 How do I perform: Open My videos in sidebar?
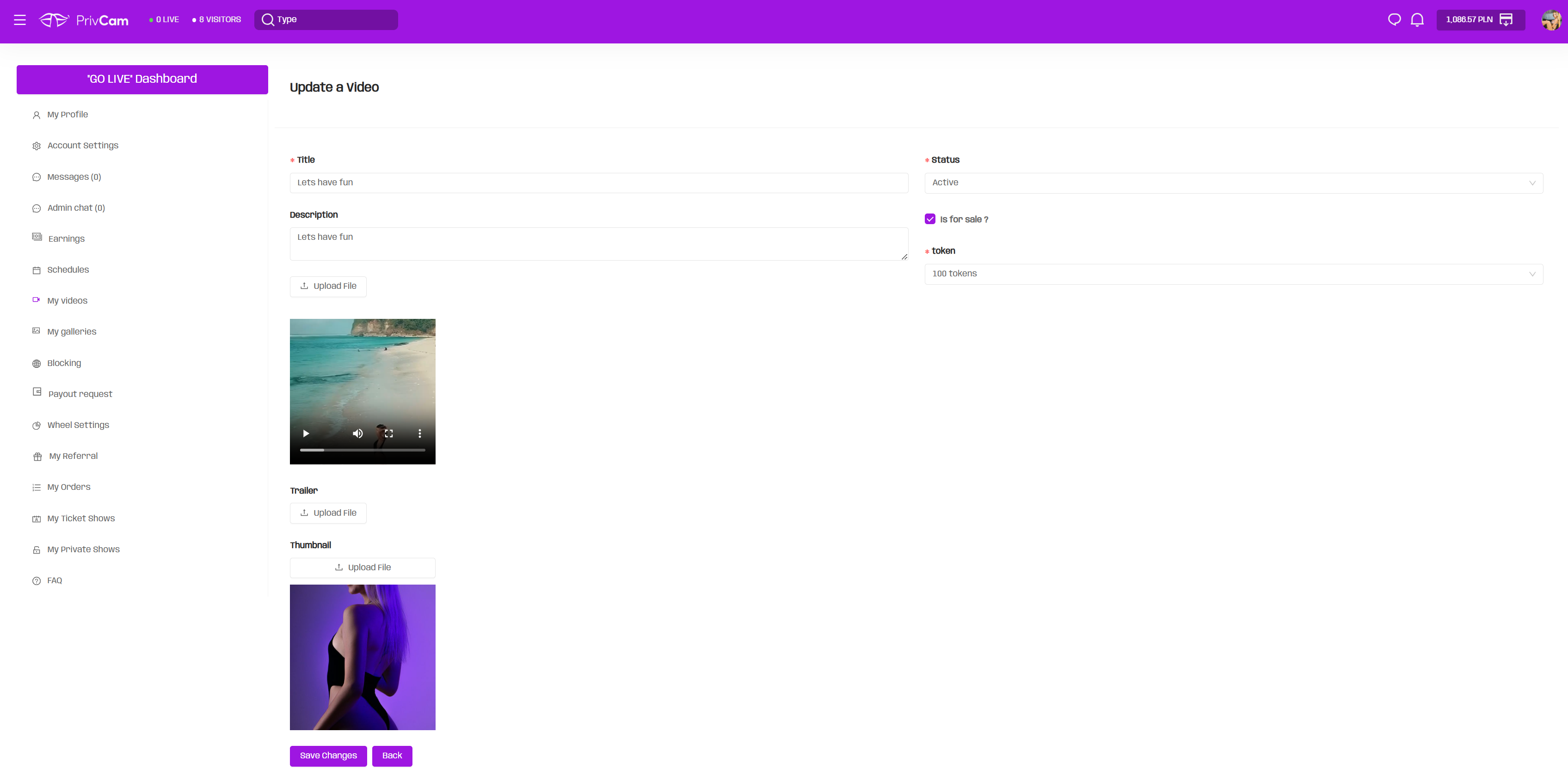67,300
